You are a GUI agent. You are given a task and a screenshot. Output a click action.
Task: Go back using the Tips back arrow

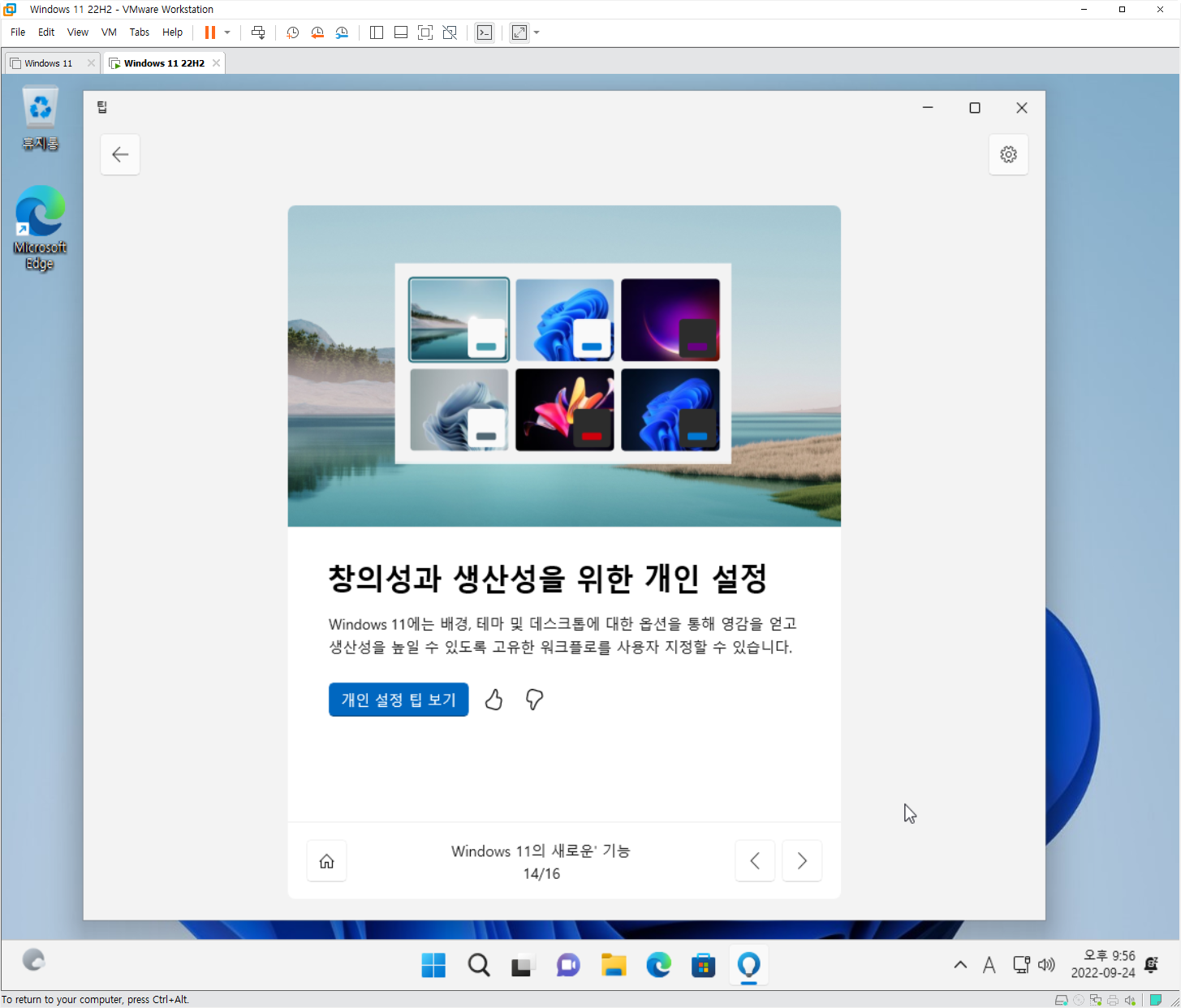(x=120, y=154)
